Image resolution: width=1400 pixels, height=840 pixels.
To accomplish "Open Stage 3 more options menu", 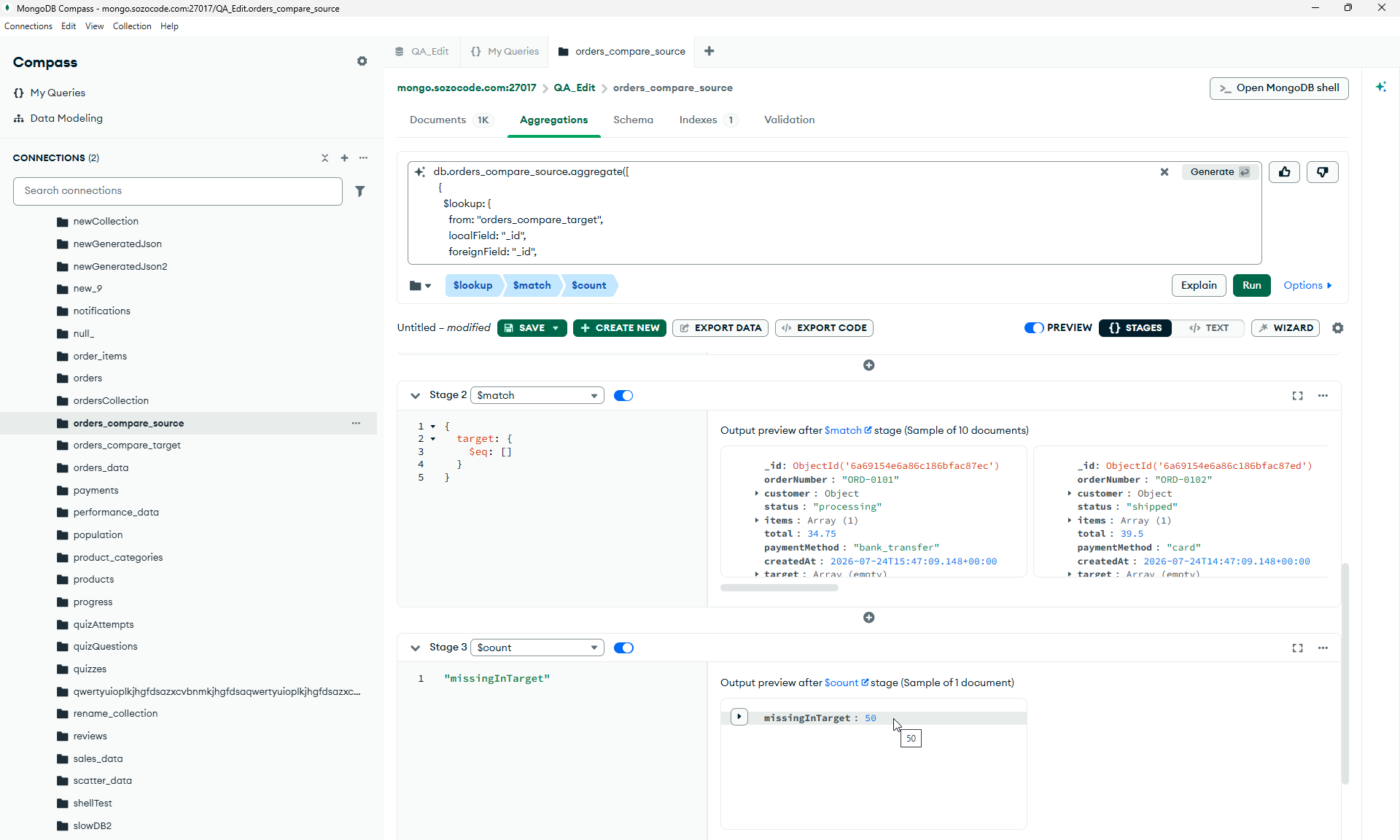I will click(x=1323, y=648).
